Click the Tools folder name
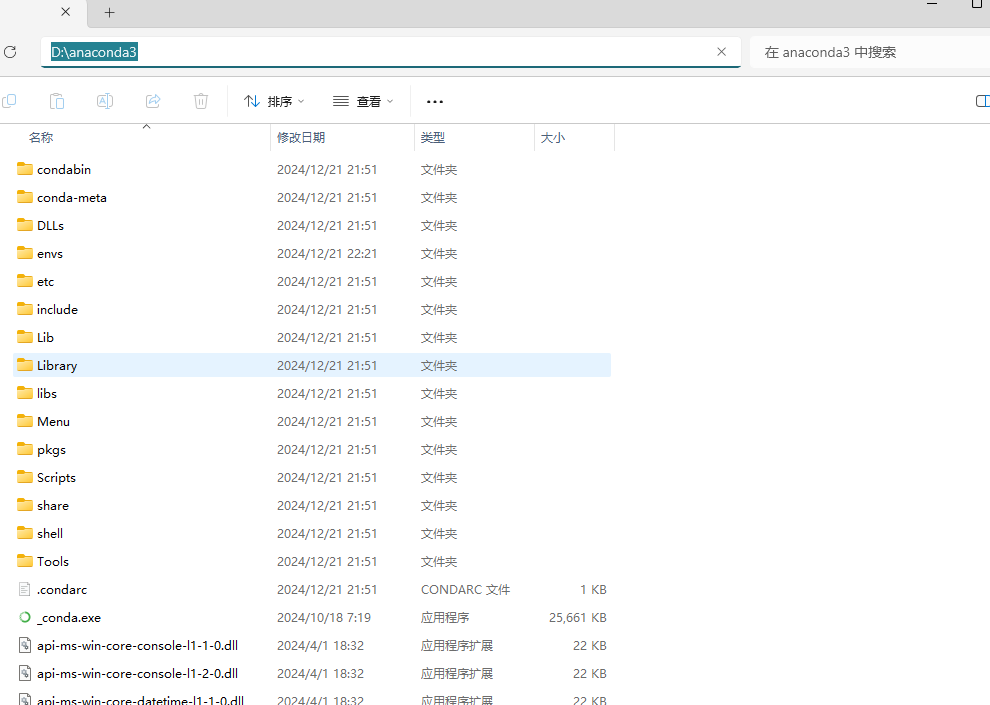Image resolution: width=990 pixels, height=705 pixels. click(52, 562)
